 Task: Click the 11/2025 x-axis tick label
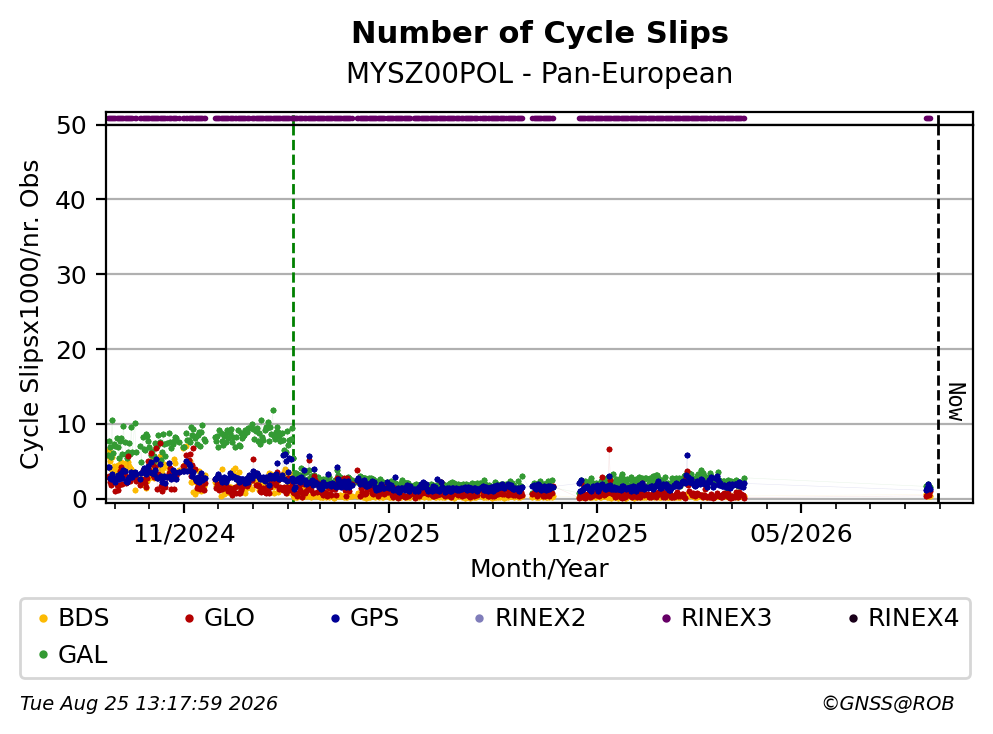[x=597, y=534]
